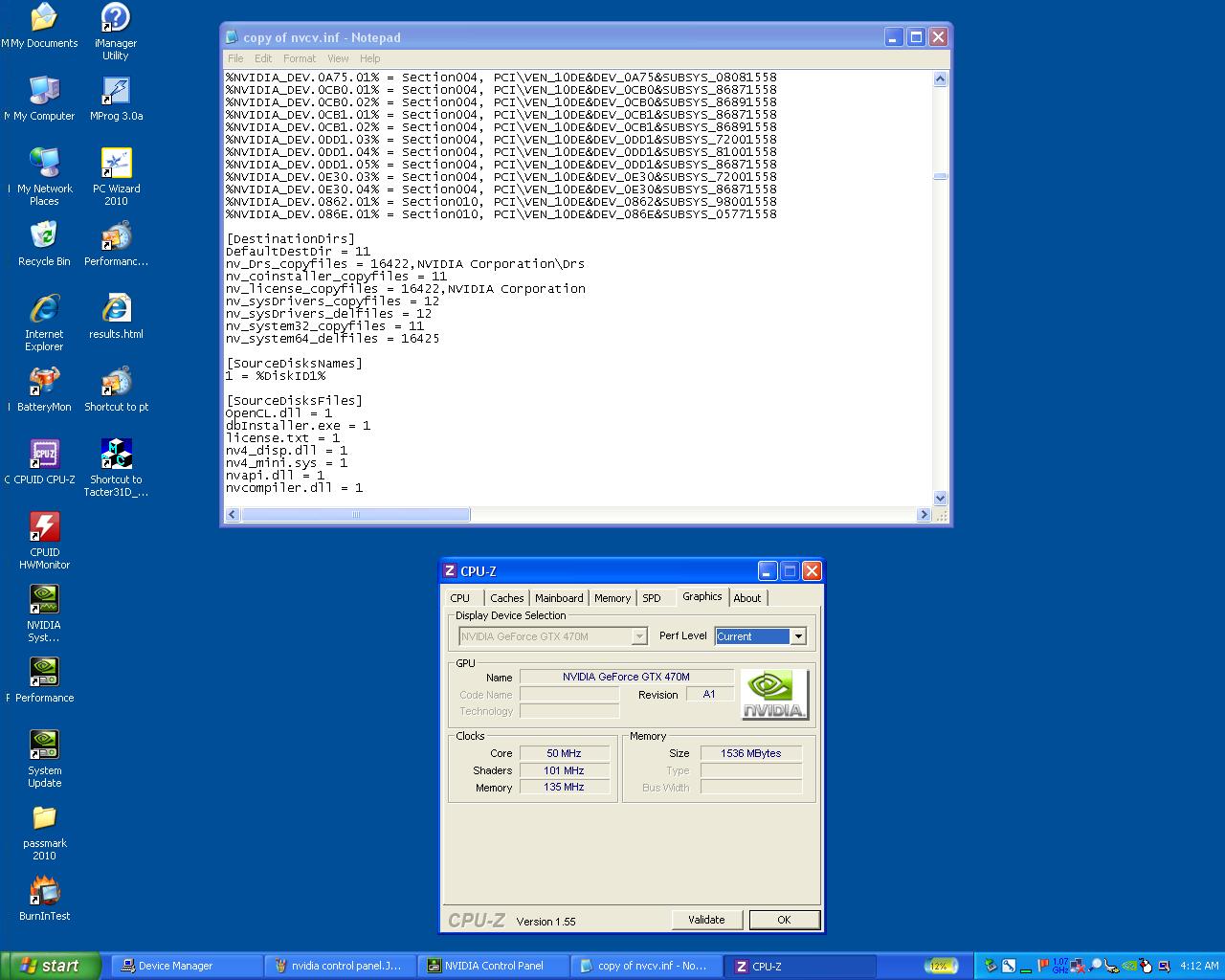This screenshot has height=980, width=1225.
Task: Select the CPUID HWMonitor icon
Action: (44, 541)
